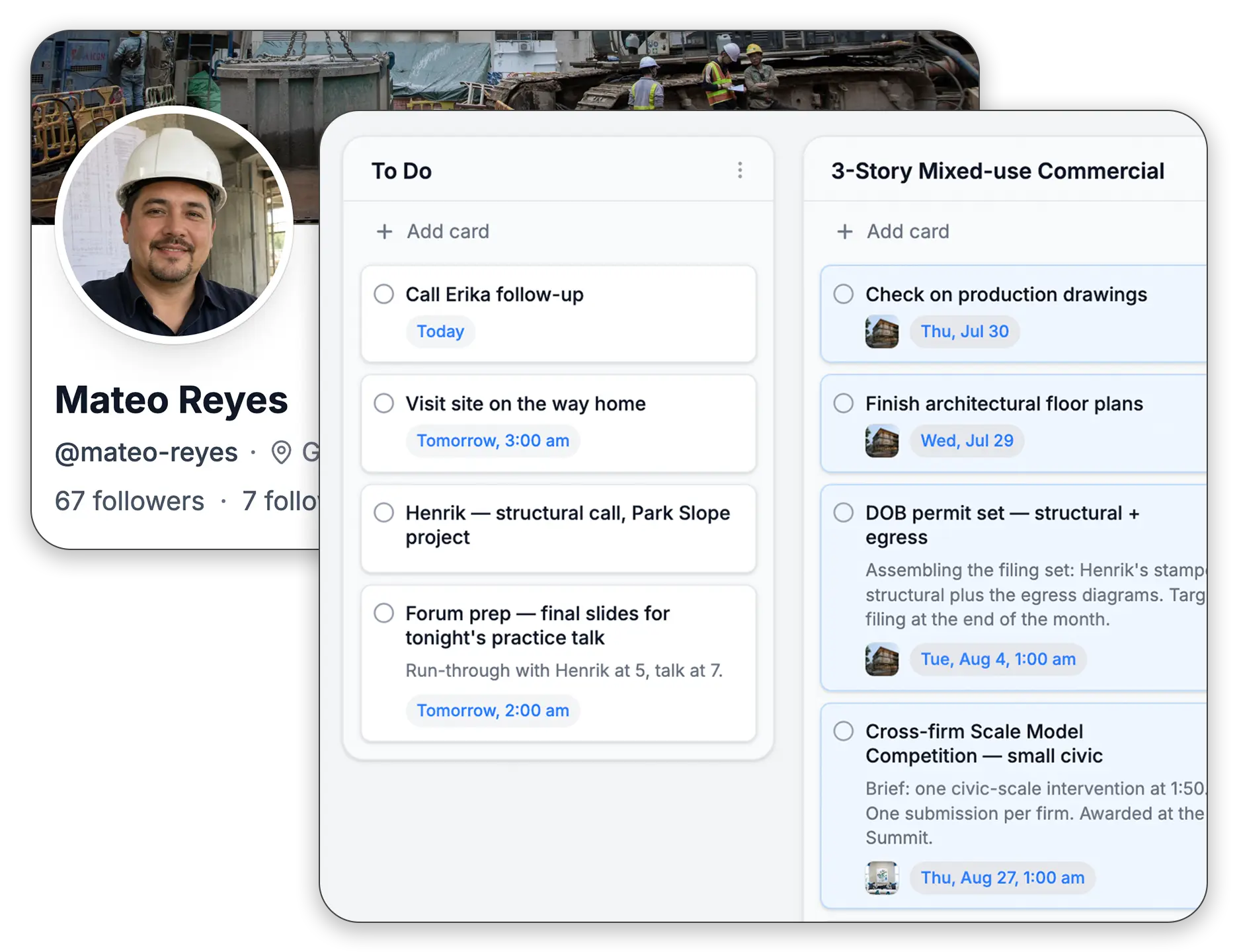Open the Forum prep final slides card title
Image resolution: width=1241 pixels, height=952 pixels.
pyautogui.click(x=538, y=625)
